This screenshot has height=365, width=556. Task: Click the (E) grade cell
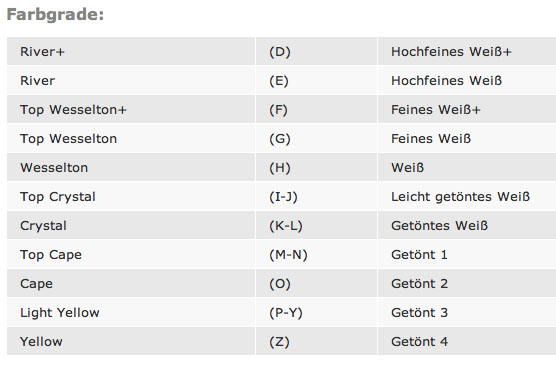[317, 81]
